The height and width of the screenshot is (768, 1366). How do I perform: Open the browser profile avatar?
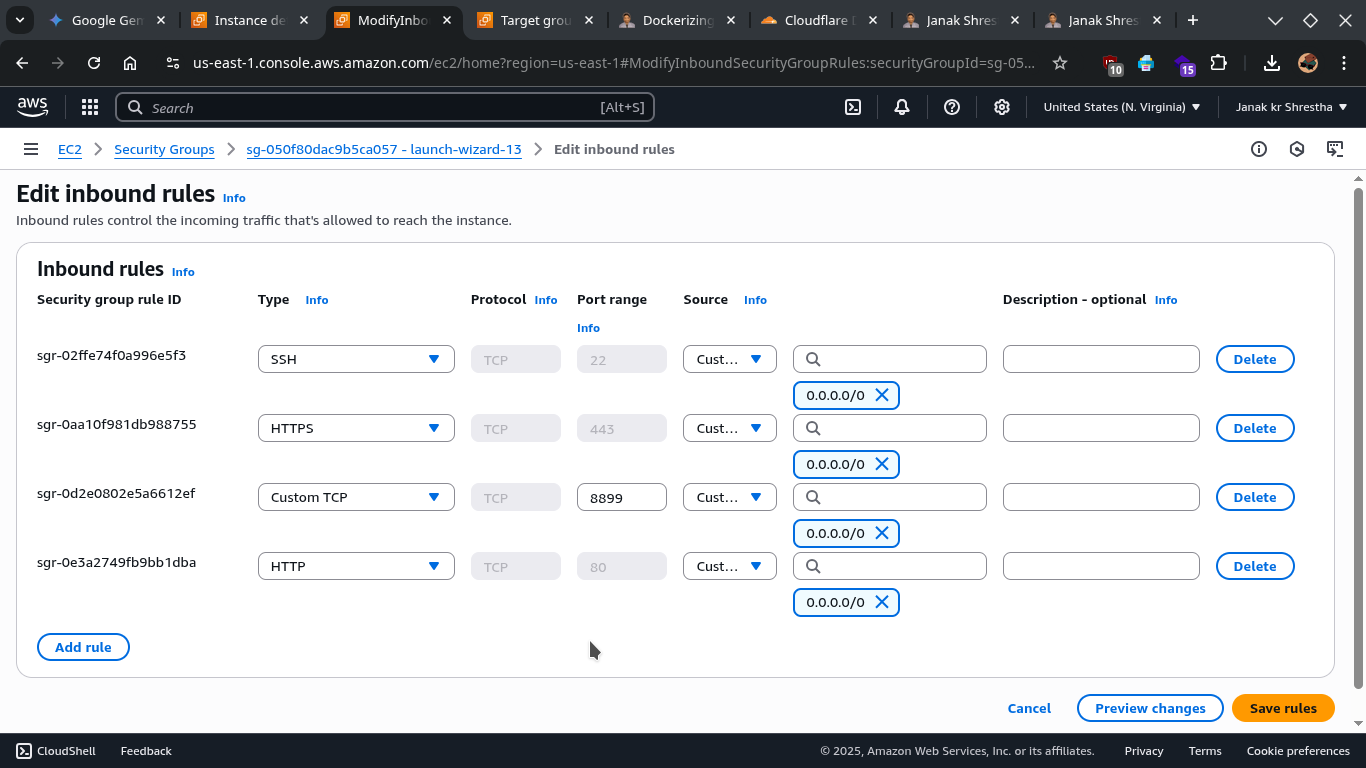point(1308,63)
